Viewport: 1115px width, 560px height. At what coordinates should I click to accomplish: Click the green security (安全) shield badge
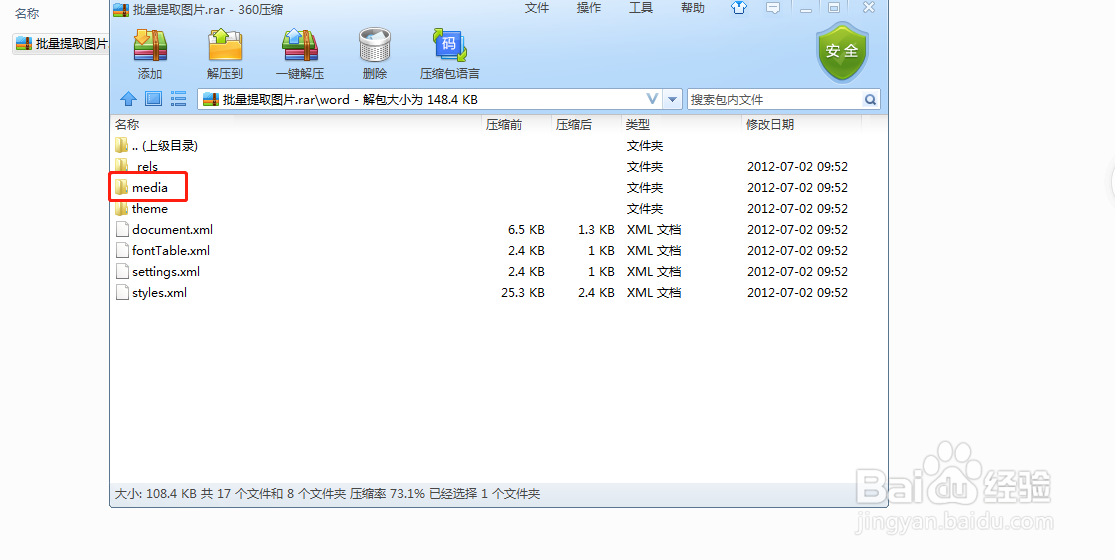(842, 51)
